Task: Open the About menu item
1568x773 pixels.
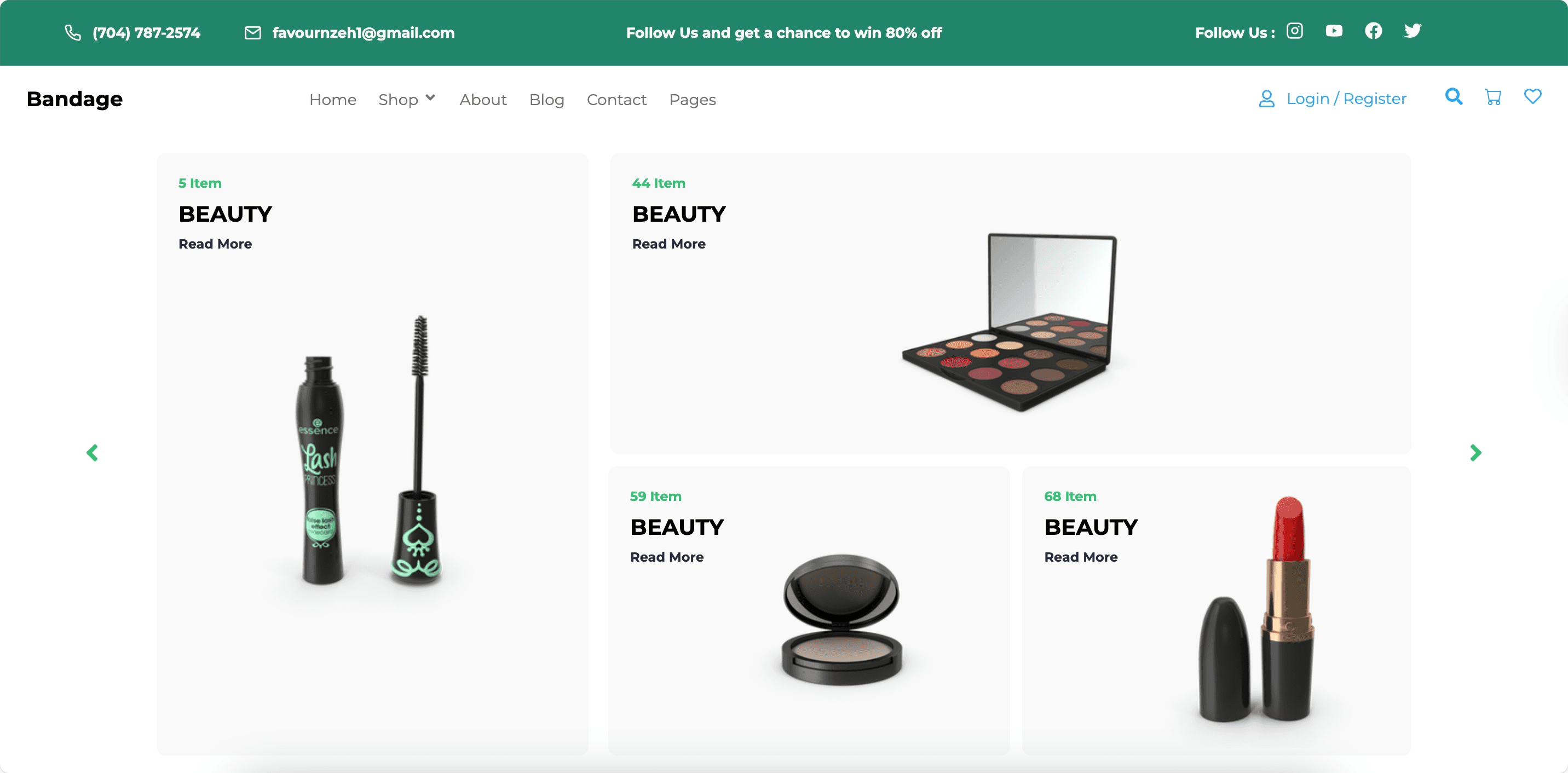Action: (483, 100)
